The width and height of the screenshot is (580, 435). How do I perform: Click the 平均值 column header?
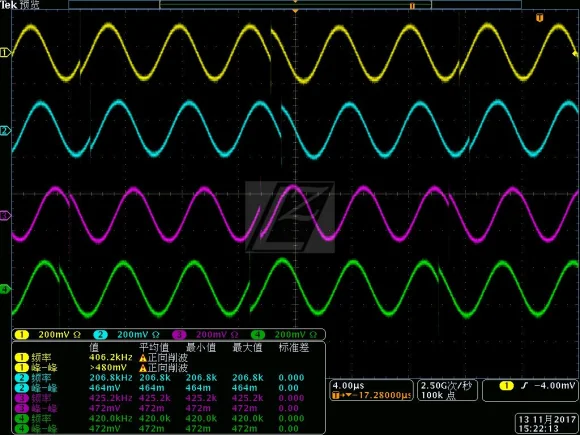click(154, 347)
